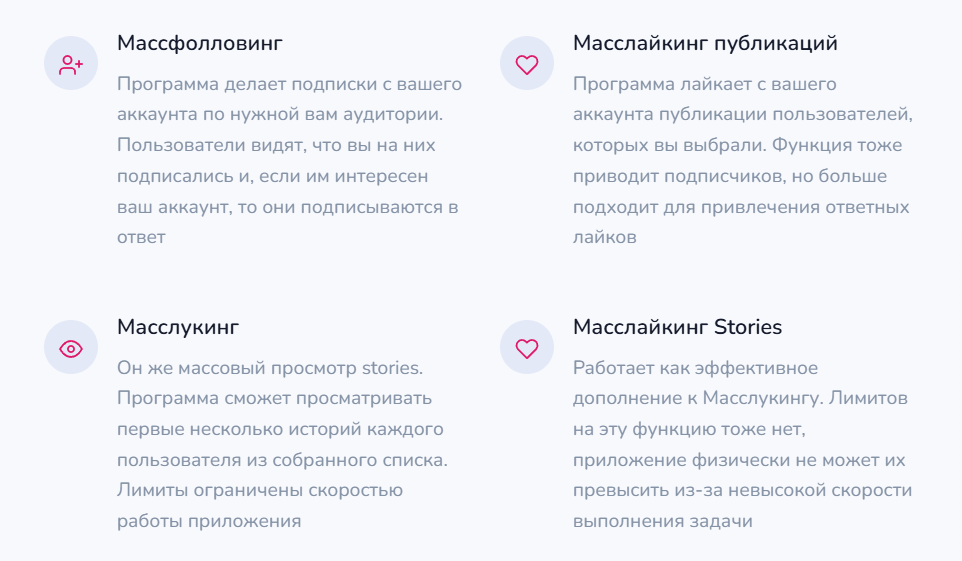Click the line 'Программа делает подписки с вашего'

pyautogui.click(x=290, y=84)
